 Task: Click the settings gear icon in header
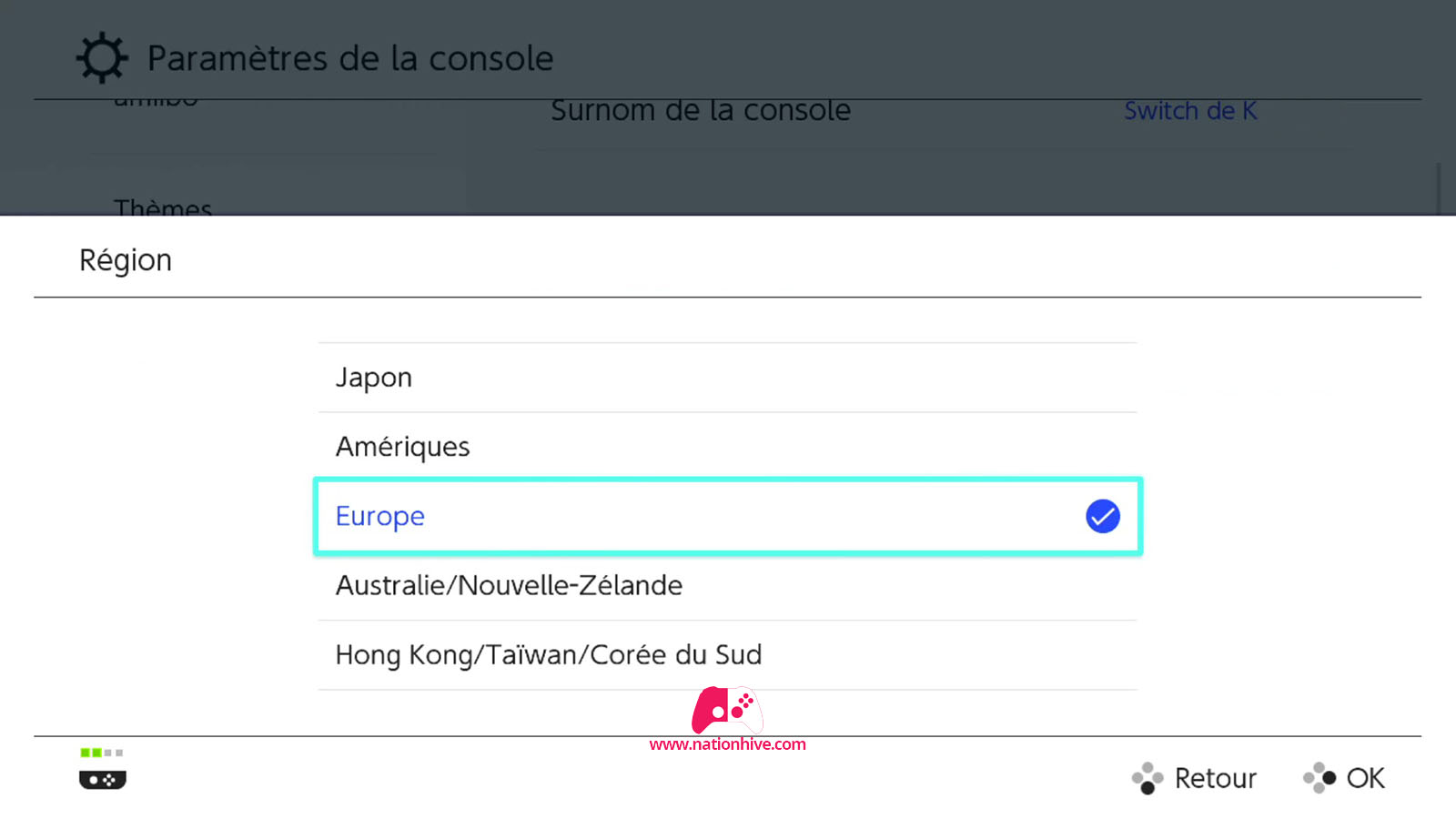102,58
